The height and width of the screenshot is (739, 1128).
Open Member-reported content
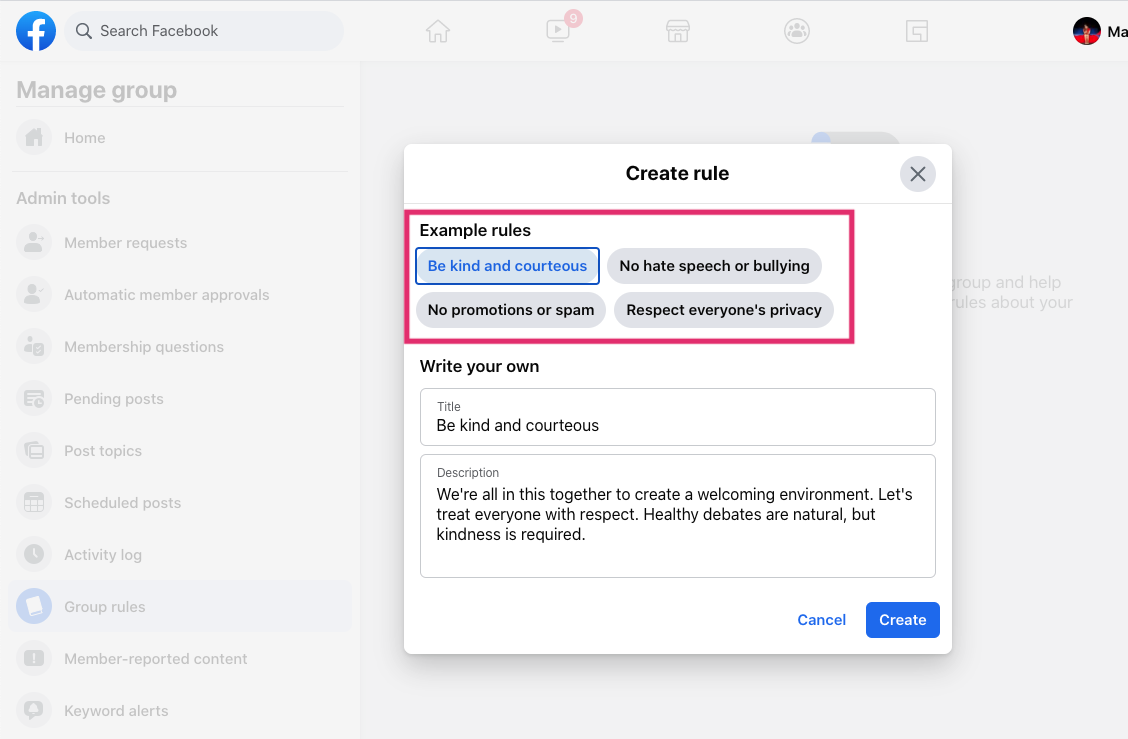tap(180, 658)
